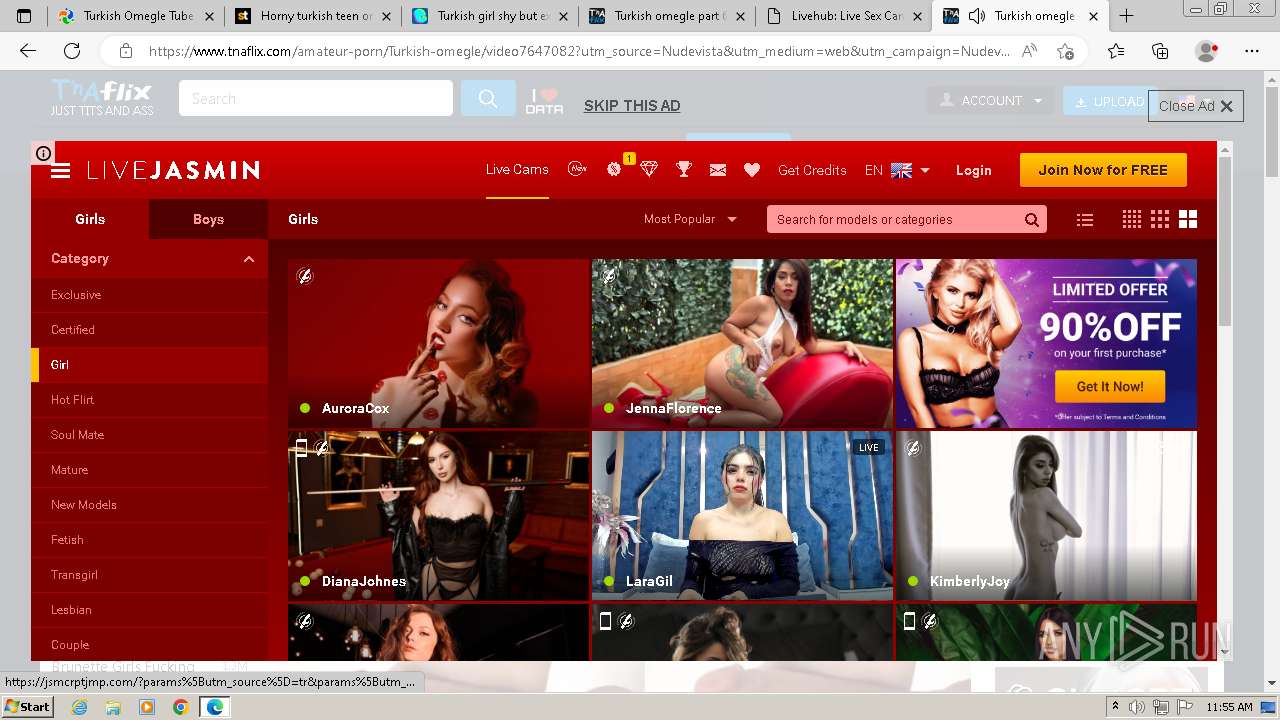
Task: Open the Collections icon in browser toolbar
Action: (1160, 51)
